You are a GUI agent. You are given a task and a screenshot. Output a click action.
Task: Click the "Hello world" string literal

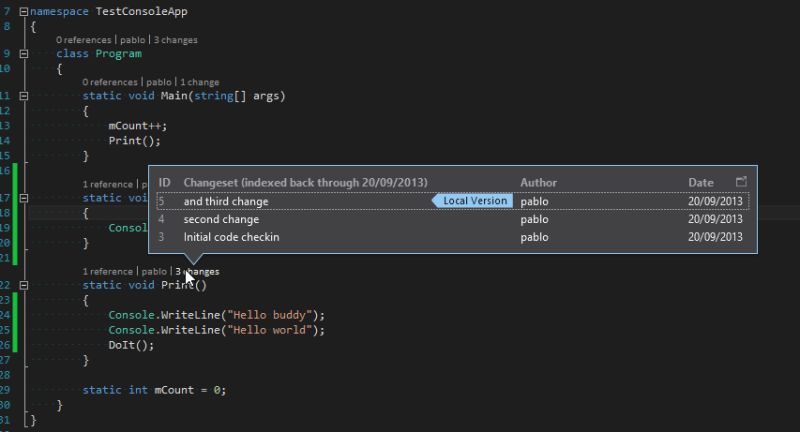(x=270, y=330)
